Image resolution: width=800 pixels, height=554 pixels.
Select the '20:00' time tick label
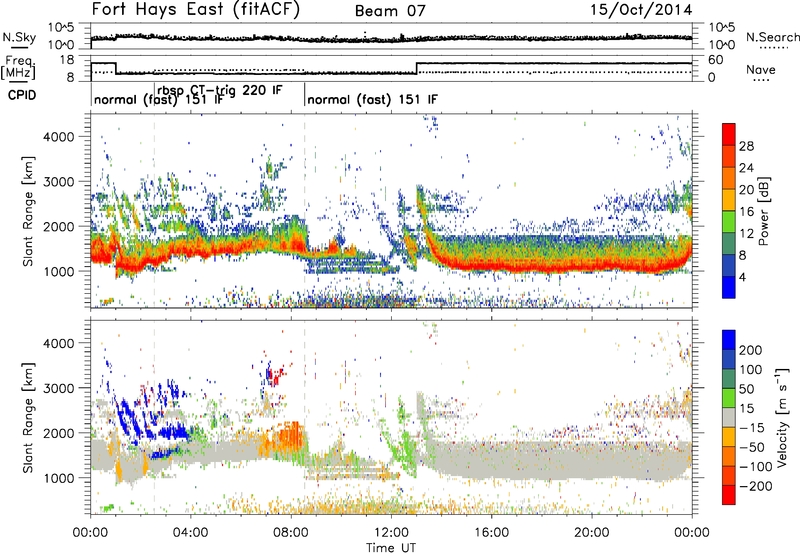[592, 533]
